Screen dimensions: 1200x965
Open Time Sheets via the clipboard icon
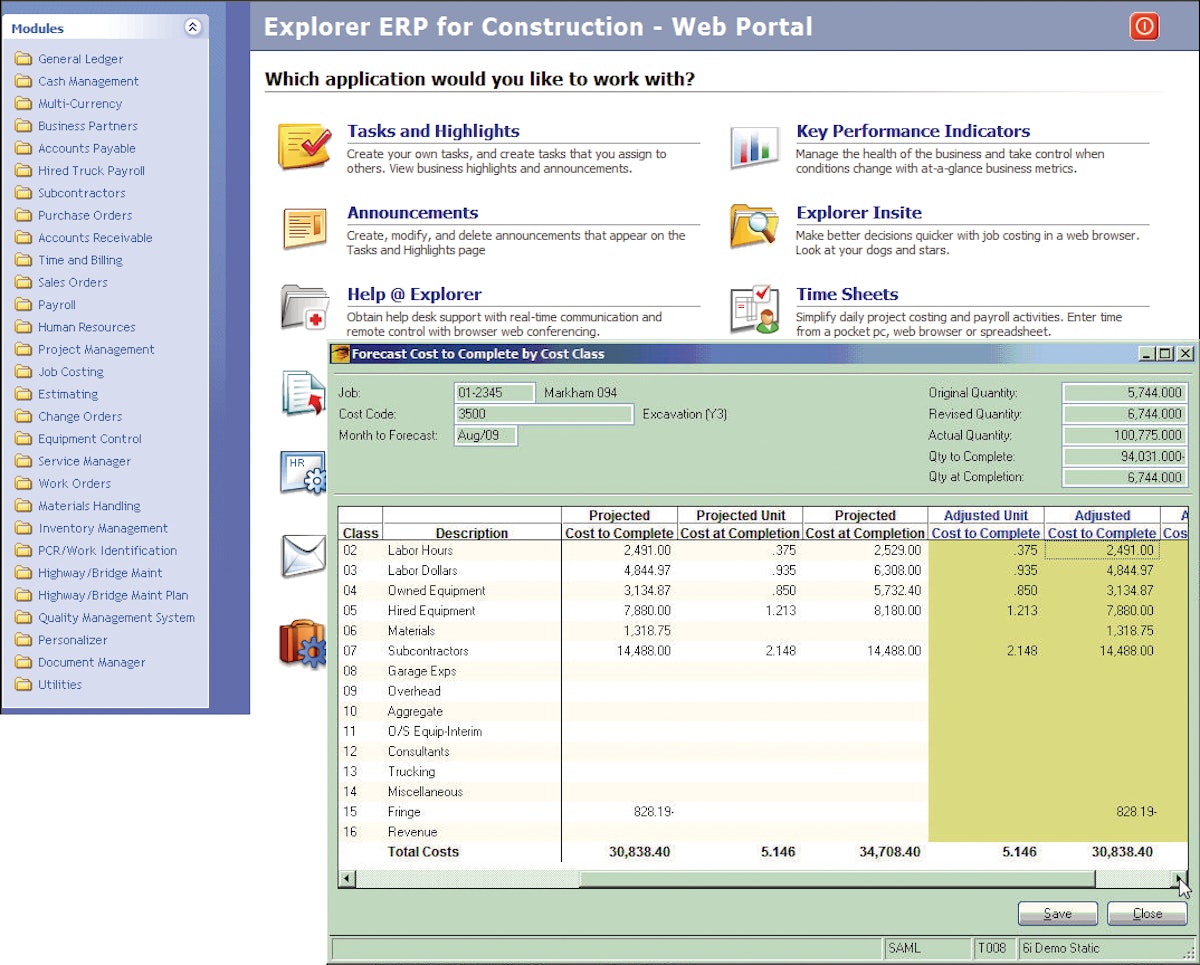coord(753,309)
